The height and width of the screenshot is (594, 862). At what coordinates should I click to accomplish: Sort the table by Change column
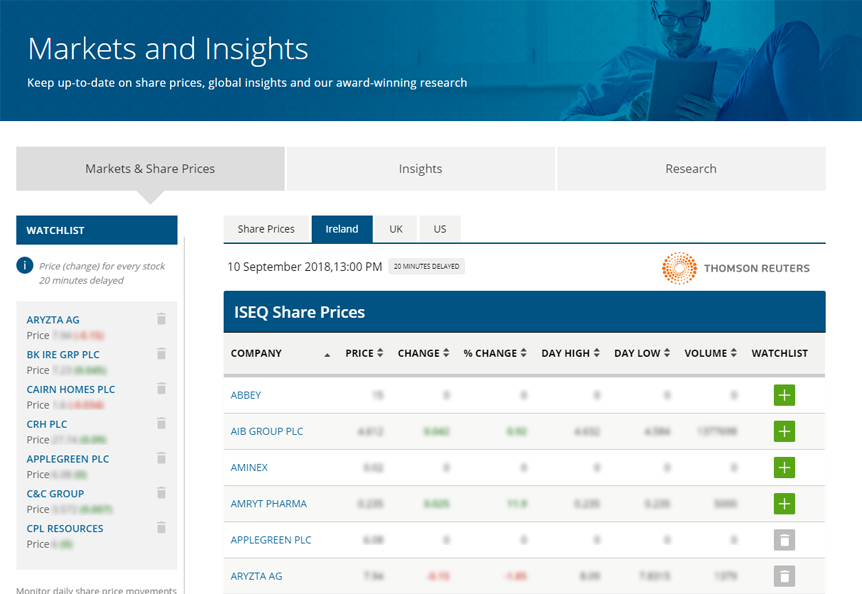pos(423,353)
